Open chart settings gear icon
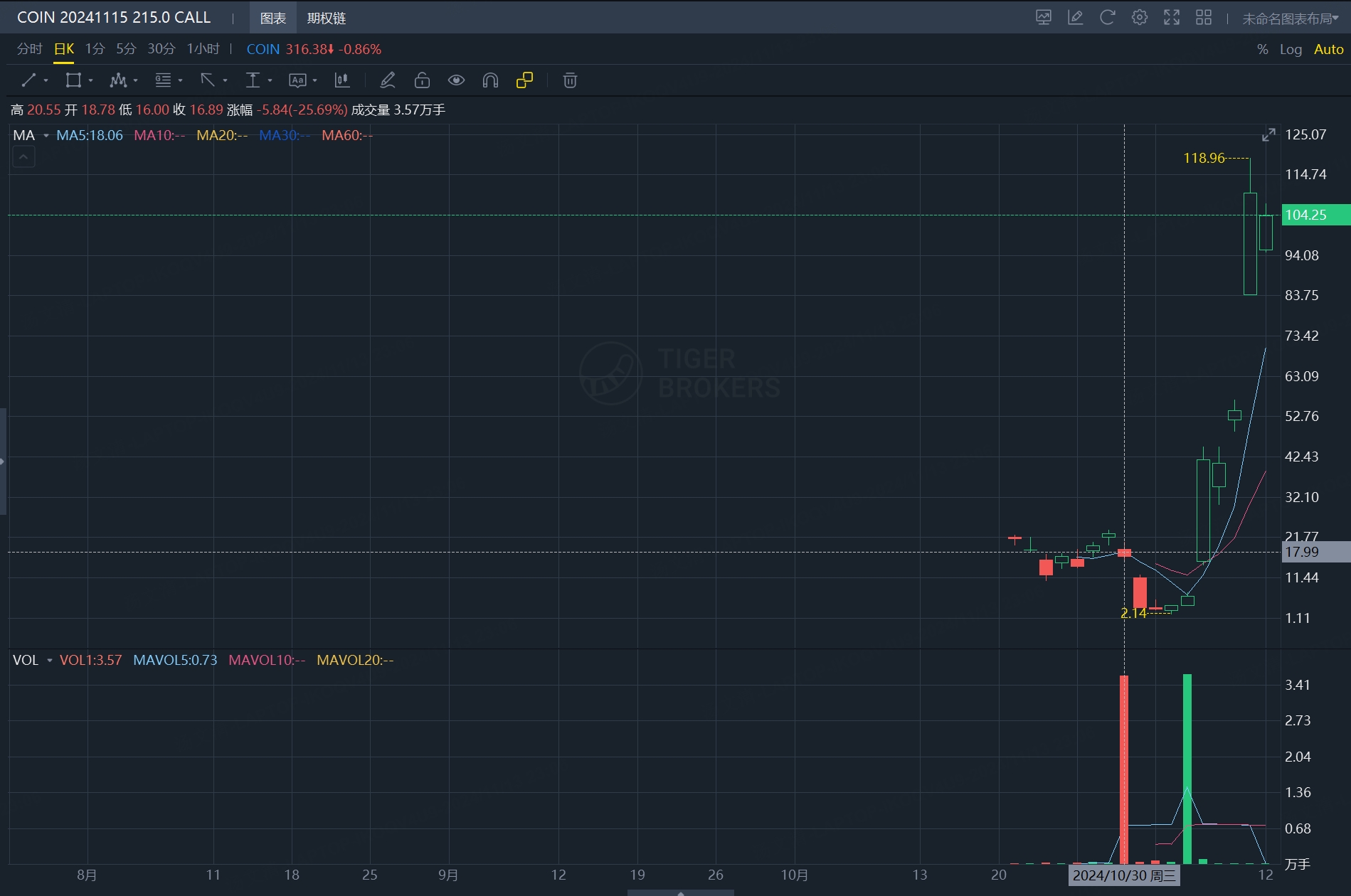 [1140, 18]
